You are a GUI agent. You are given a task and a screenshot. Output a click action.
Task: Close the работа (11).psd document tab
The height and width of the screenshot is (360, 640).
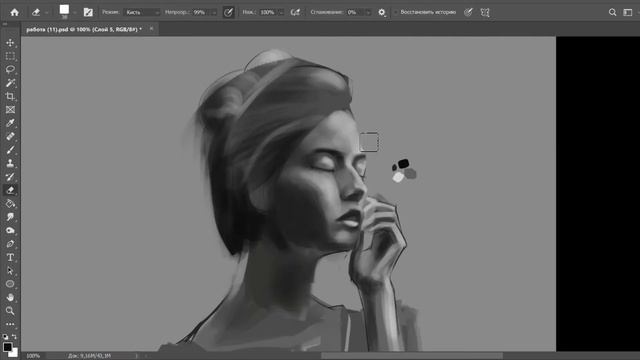click(151, 29)
